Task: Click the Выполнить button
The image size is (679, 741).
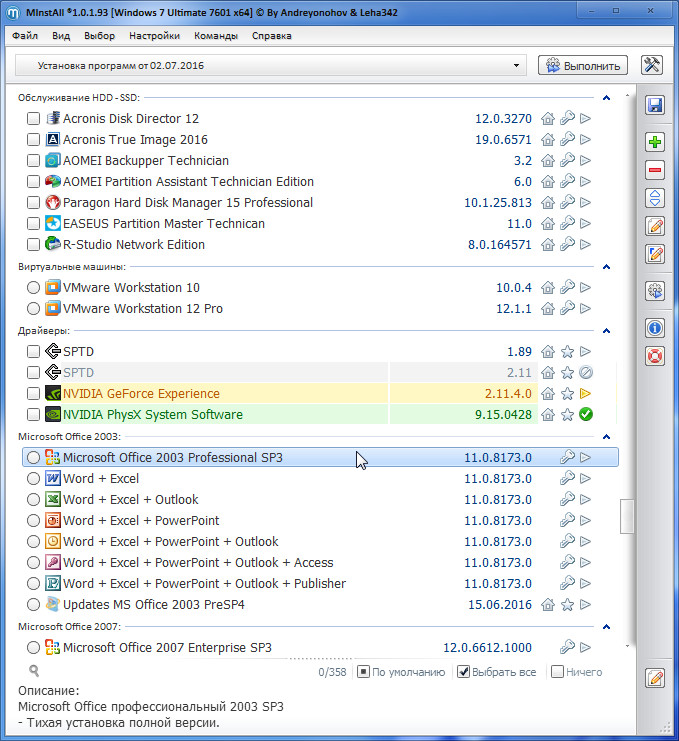Action: tap(583, 66)
